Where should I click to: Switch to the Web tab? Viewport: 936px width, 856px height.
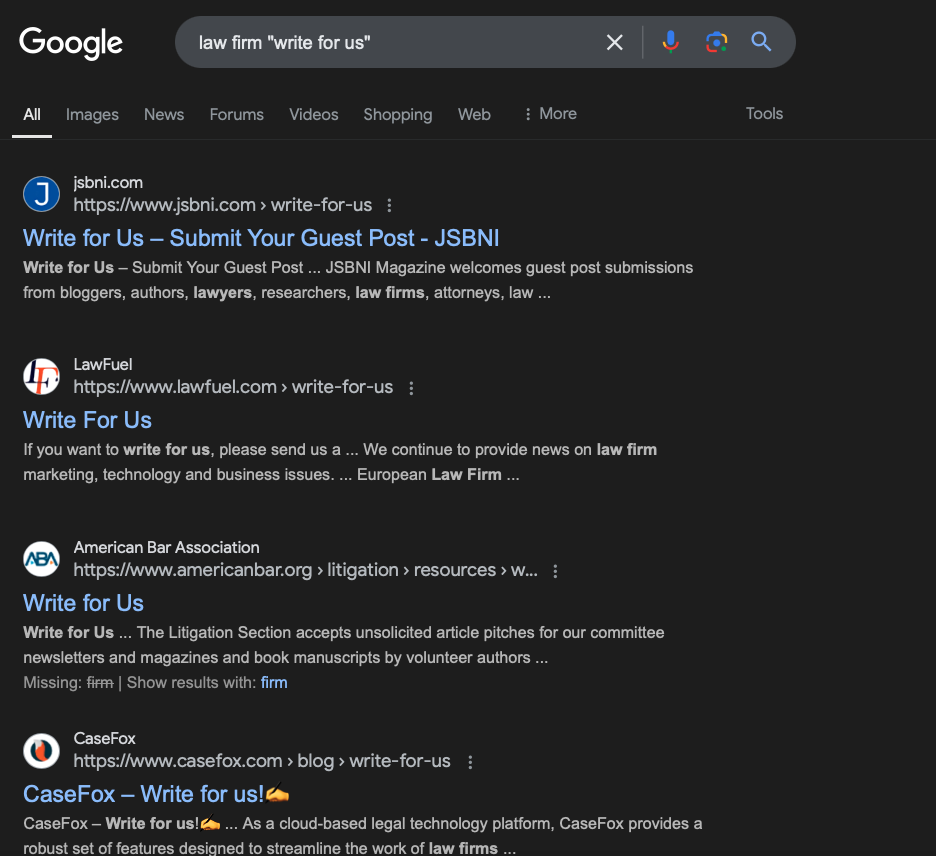click(x=474, y=115)
